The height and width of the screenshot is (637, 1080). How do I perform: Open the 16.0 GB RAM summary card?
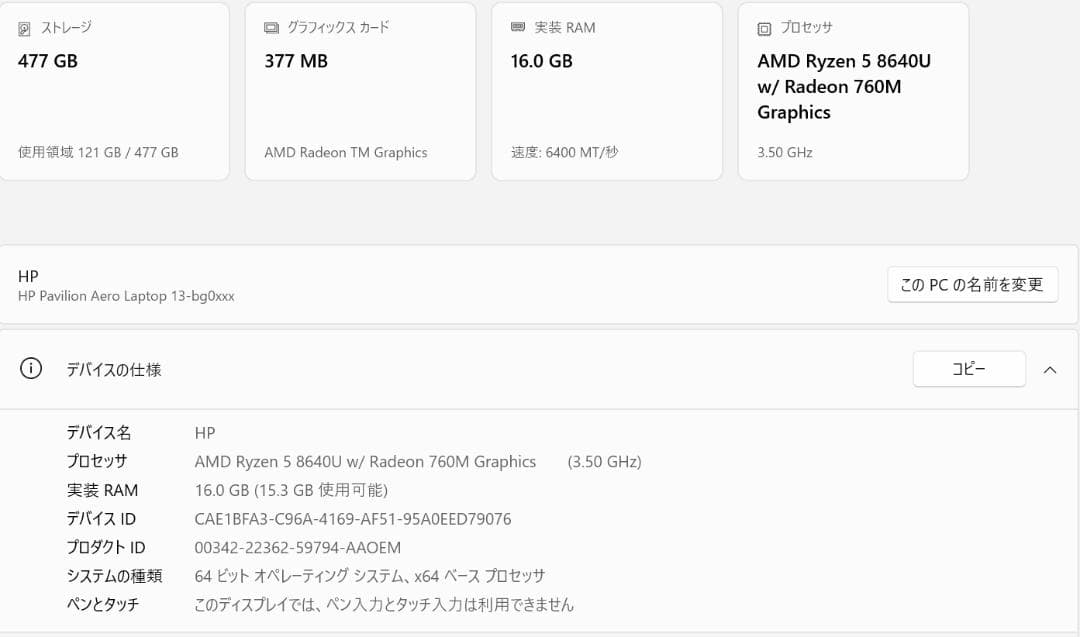click(606, 91)
